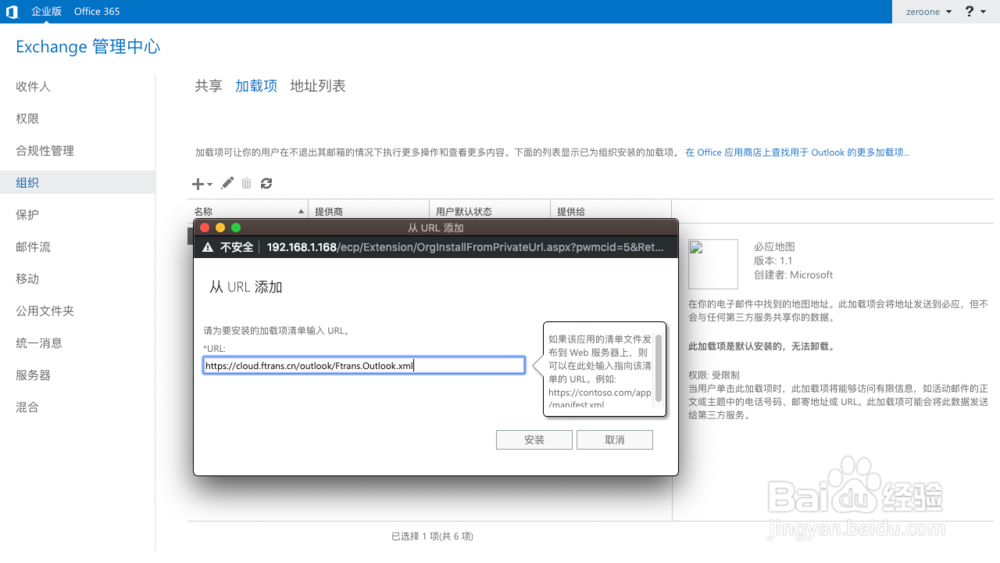Image resolution: width=1000 pixels, height=563 pixels.
Task: Click the 取消 cancel button
Action: point(614,440)
